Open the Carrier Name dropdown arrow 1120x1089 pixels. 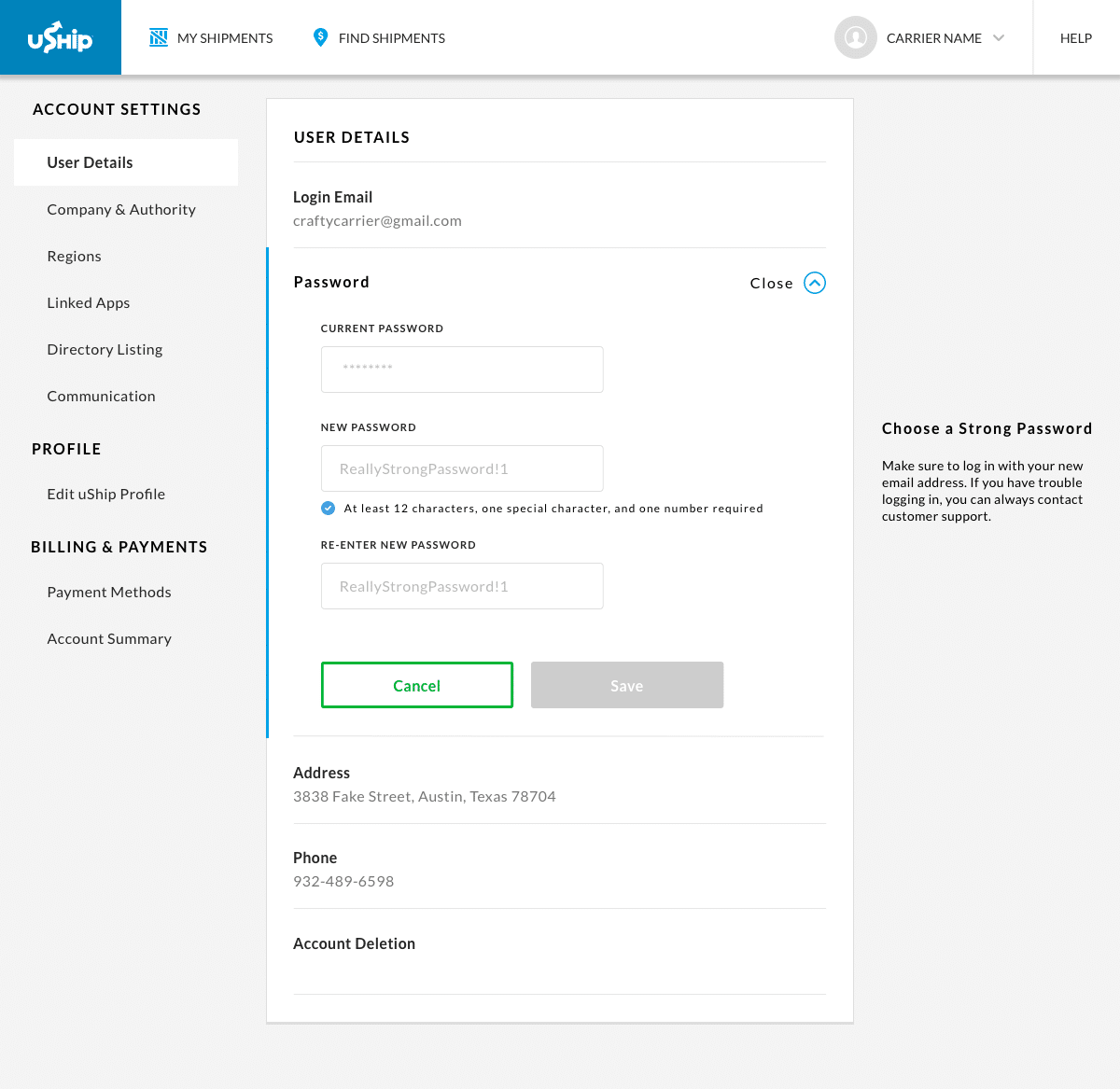(x=999, y=38)
